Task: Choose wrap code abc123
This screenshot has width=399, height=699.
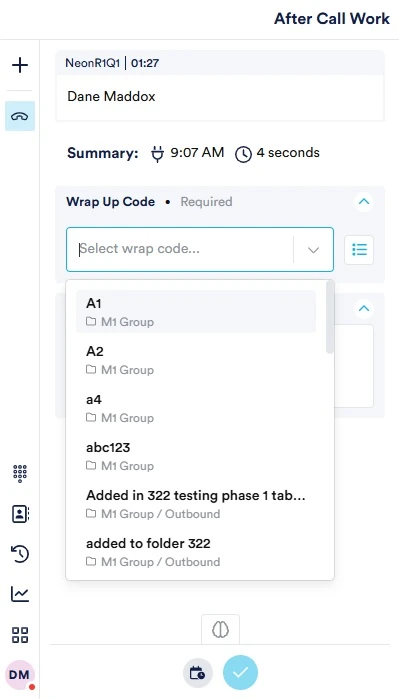Action: (x=196, y=456)
